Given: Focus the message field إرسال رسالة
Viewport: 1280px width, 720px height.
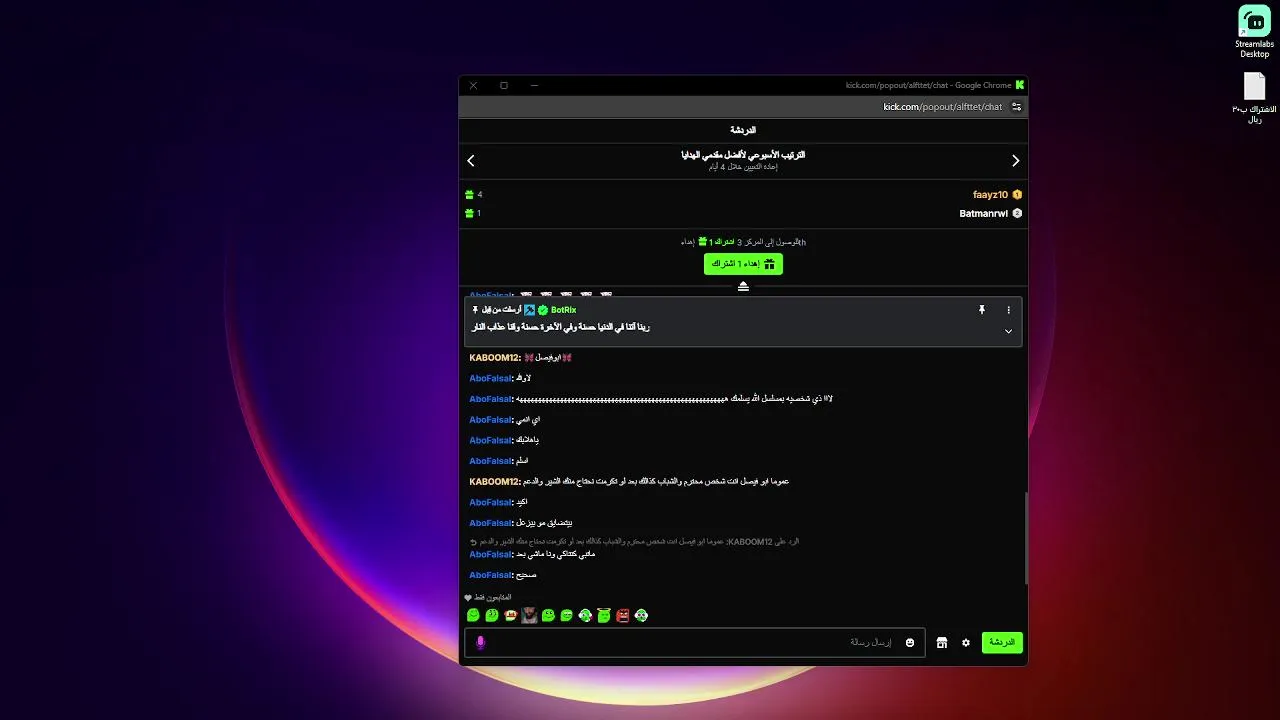Looking at the screenshot, I should 695,642.
